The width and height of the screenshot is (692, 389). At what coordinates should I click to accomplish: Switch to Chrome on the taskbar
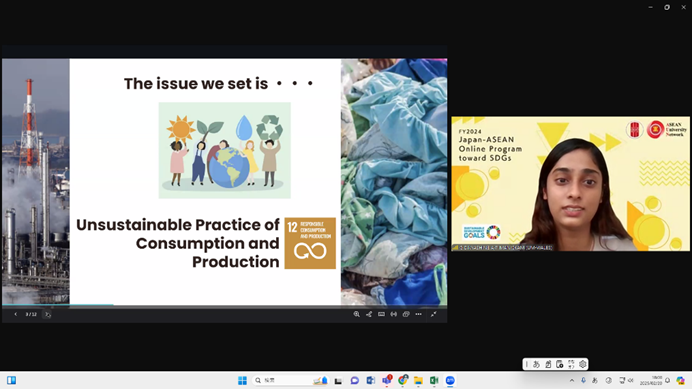402,381
